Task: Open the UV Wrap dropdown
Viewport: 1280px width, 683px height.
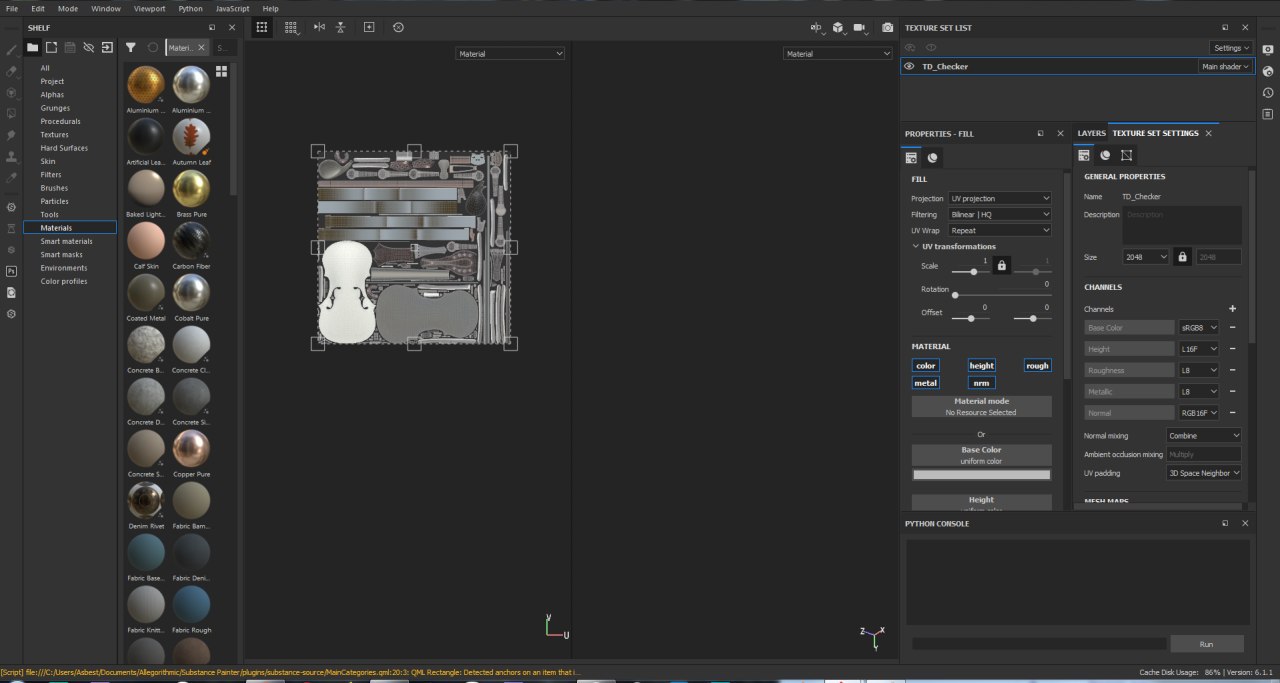Action: tap(1000, 230)
